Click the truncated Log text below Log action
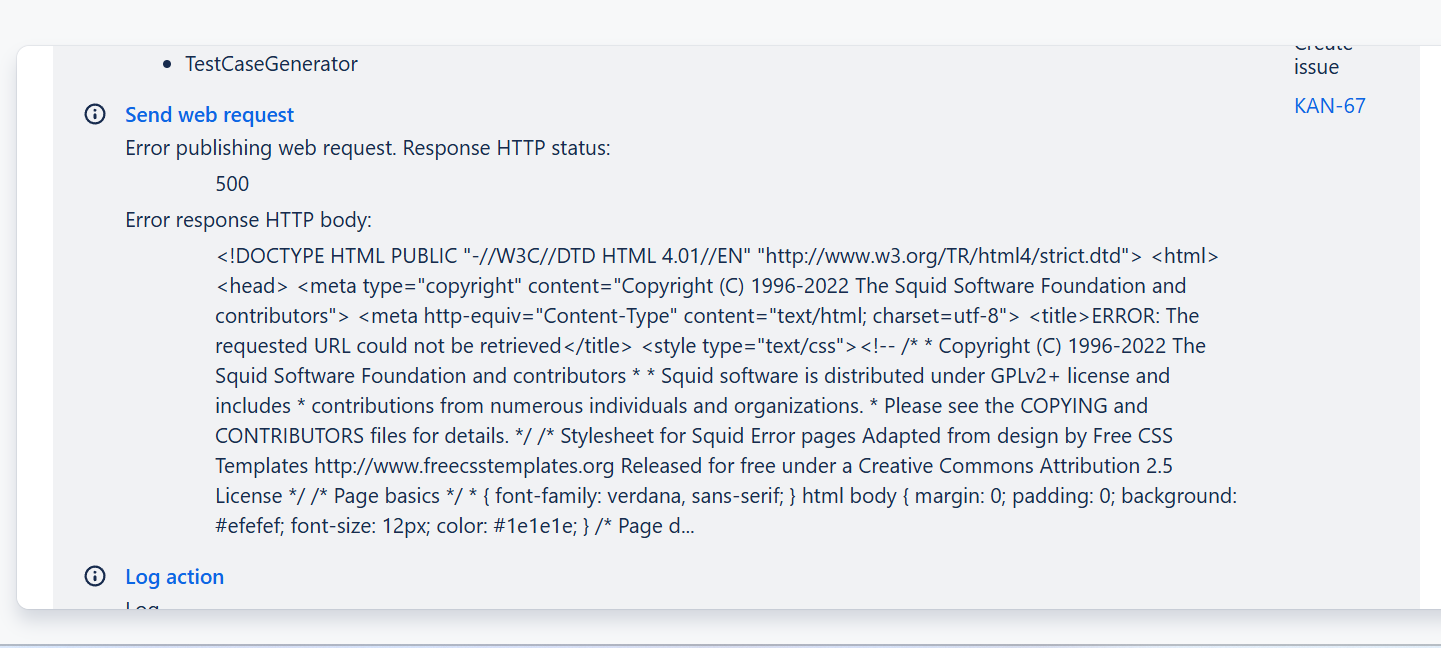This screenshot has height=648, width=1441. 140,604
